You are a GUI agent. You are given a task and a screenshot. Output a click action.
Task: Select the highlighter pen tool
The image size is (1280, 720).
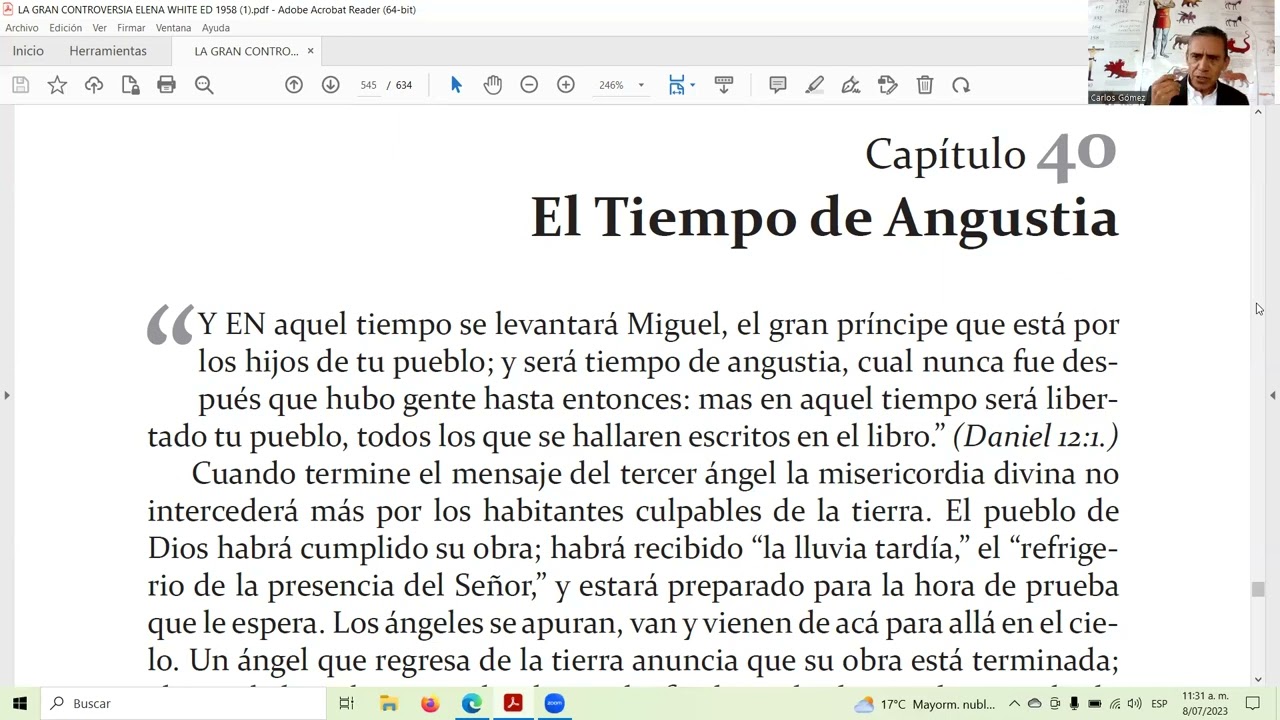[x=815, y=85]
